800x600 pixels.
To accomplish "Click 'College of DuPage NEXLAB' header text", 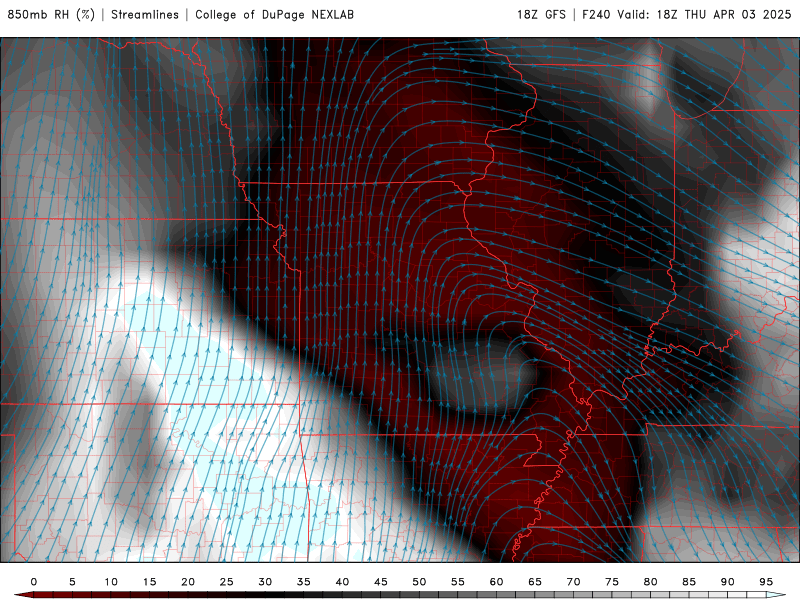I will (274, 15).
